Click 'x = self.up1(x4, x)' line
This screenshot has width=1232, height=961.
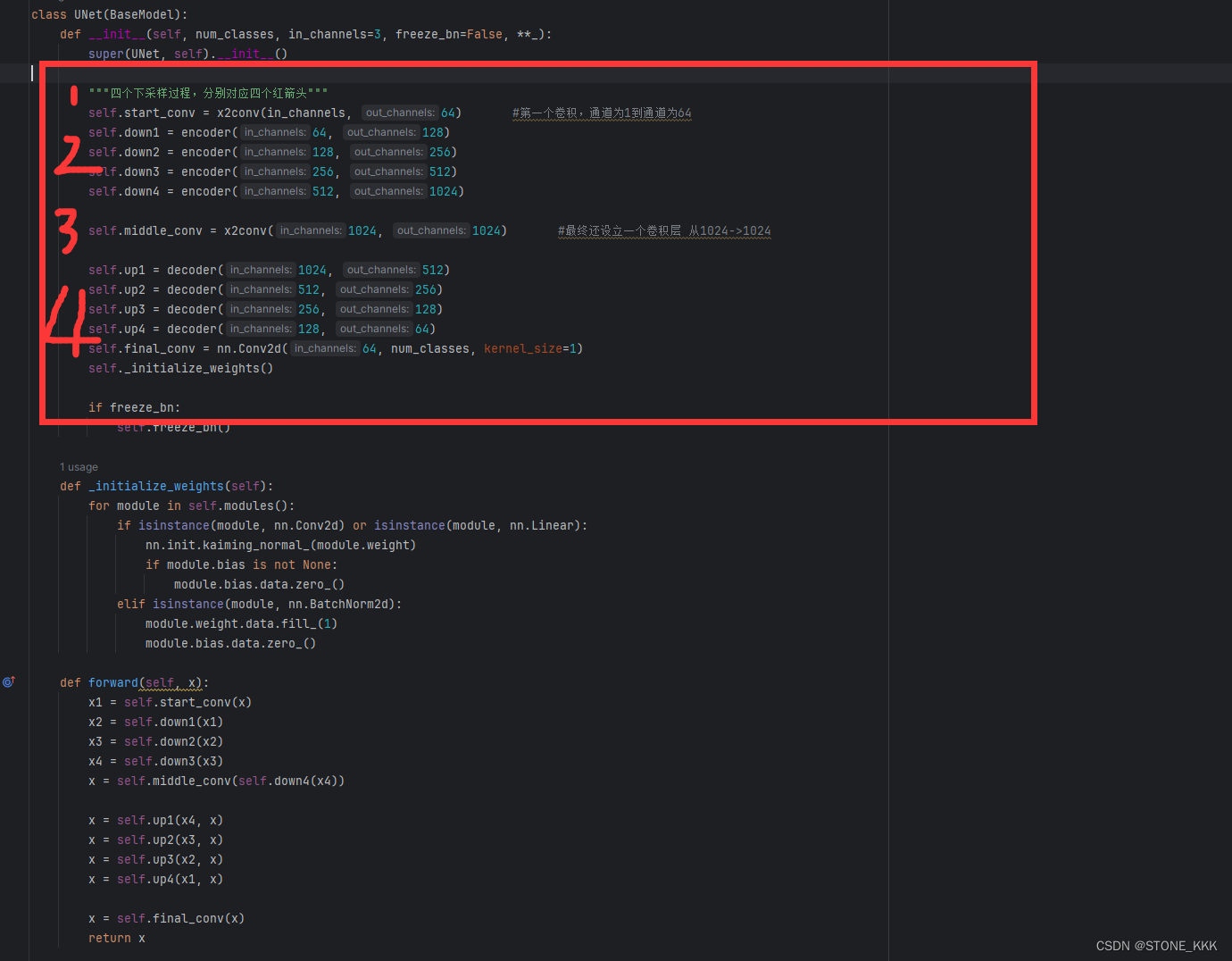[156, 820]
